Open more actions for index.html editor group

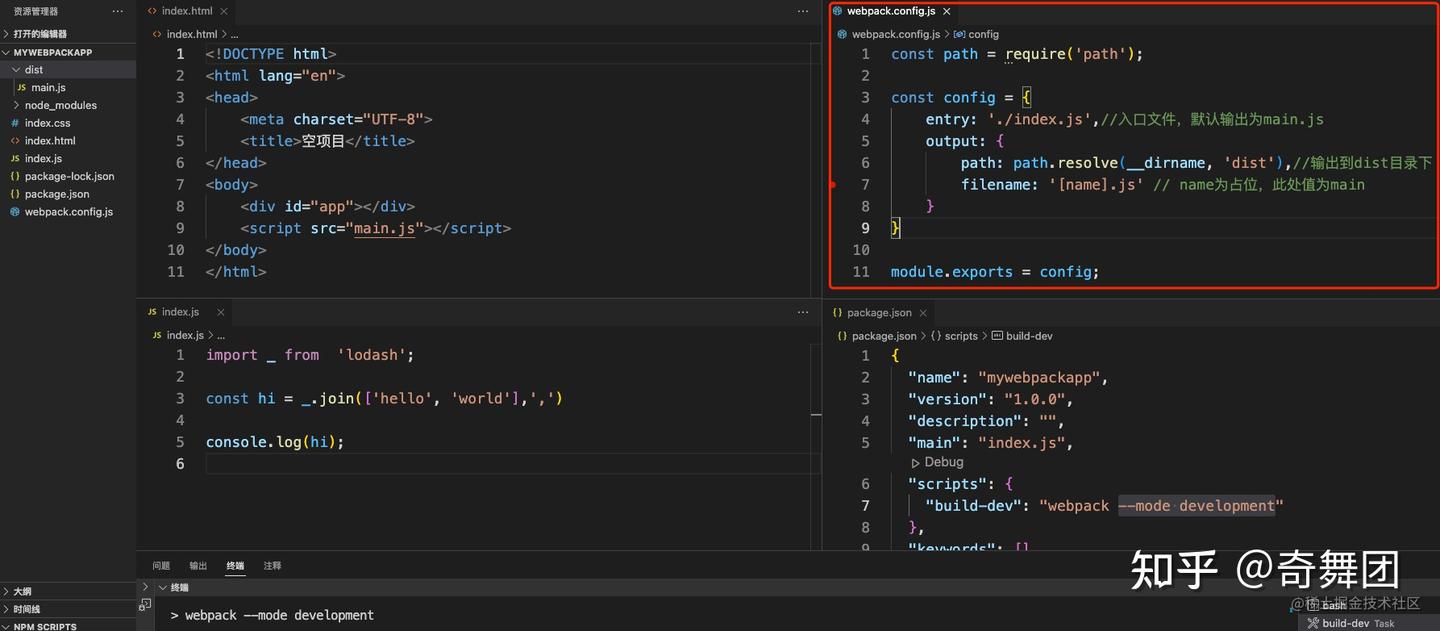(803, 11)
